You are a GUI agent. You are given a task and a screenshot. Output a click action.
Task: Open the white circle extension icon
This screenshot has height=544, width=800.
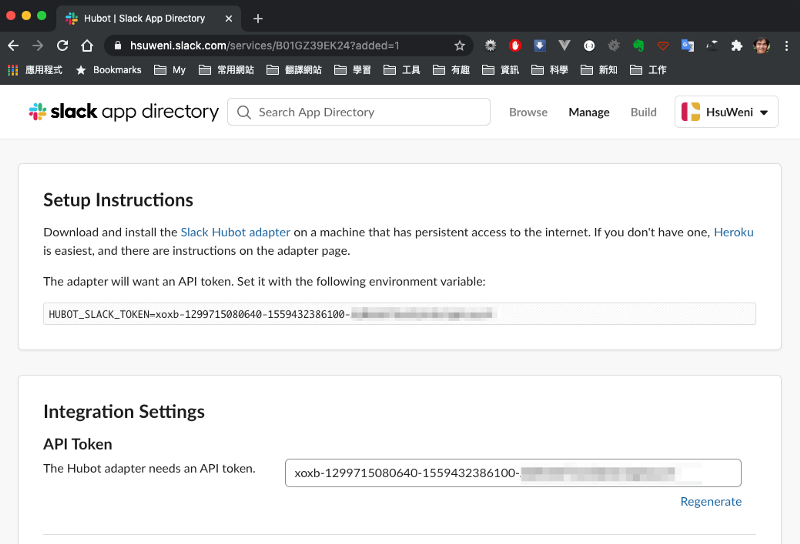pyautogui.click(x=589, y=46)
